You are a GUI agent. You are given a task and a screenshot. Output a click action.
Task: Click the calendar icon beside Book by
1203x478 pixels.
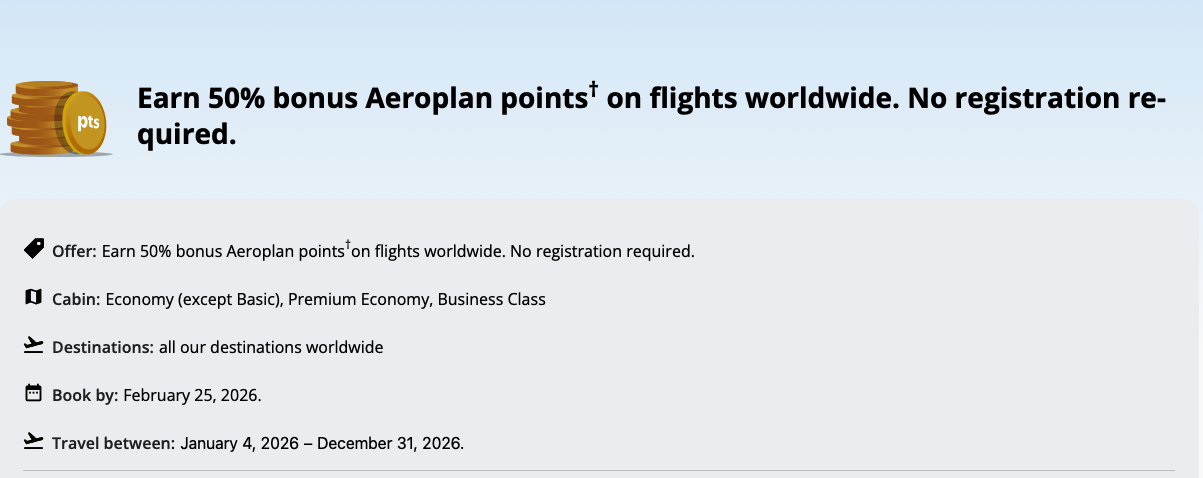(33, 393)
